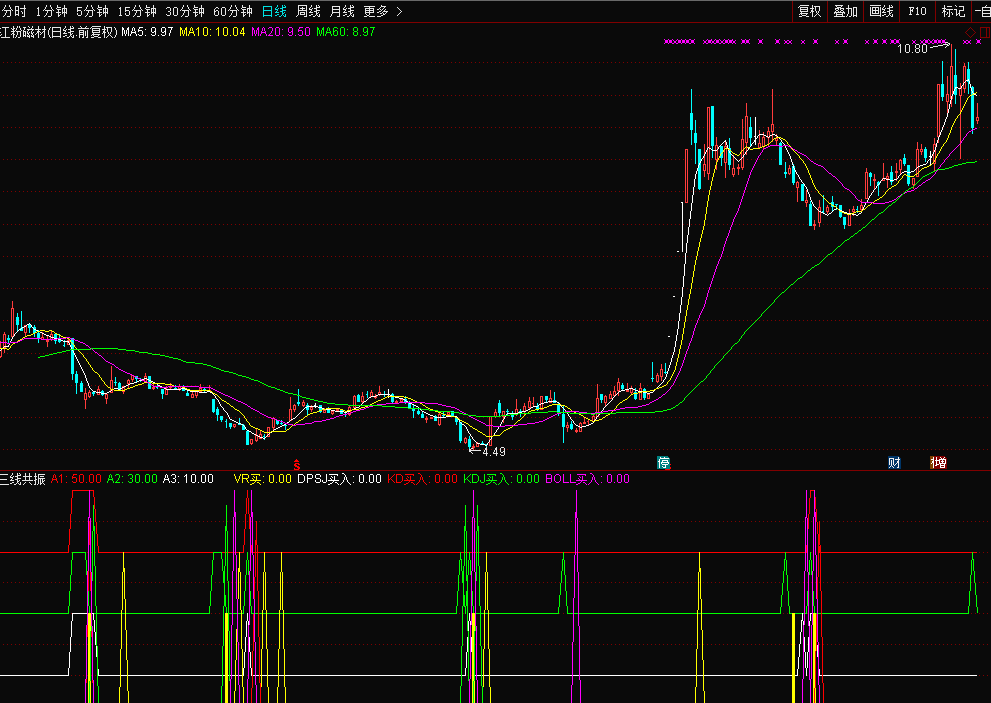Image resolution: width=991 pixels, height=703 pixels.
Task: Click the A1: 50.00 indicator value
Action: coord(76,479)
